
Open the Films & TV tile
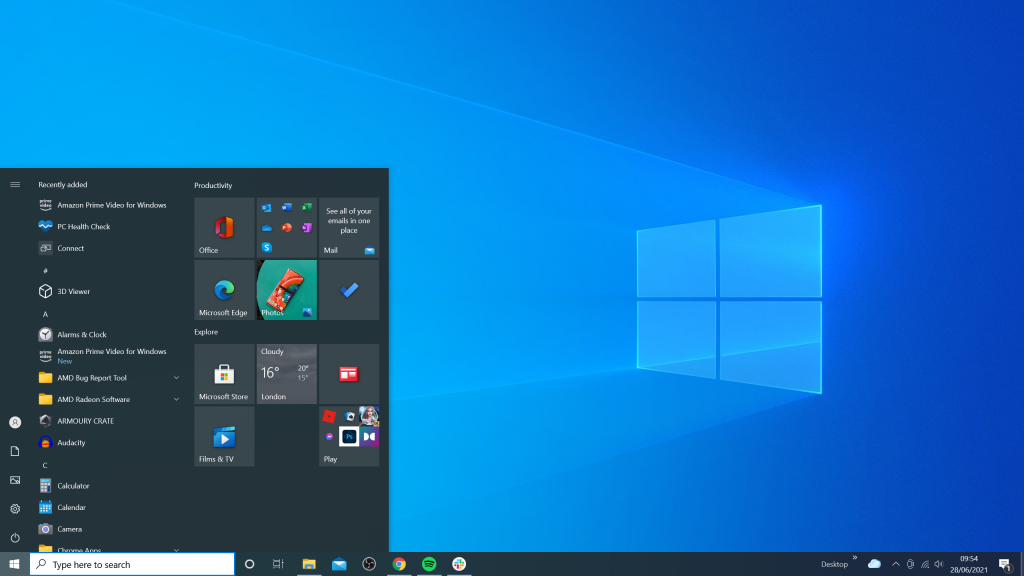pos(224,437)
